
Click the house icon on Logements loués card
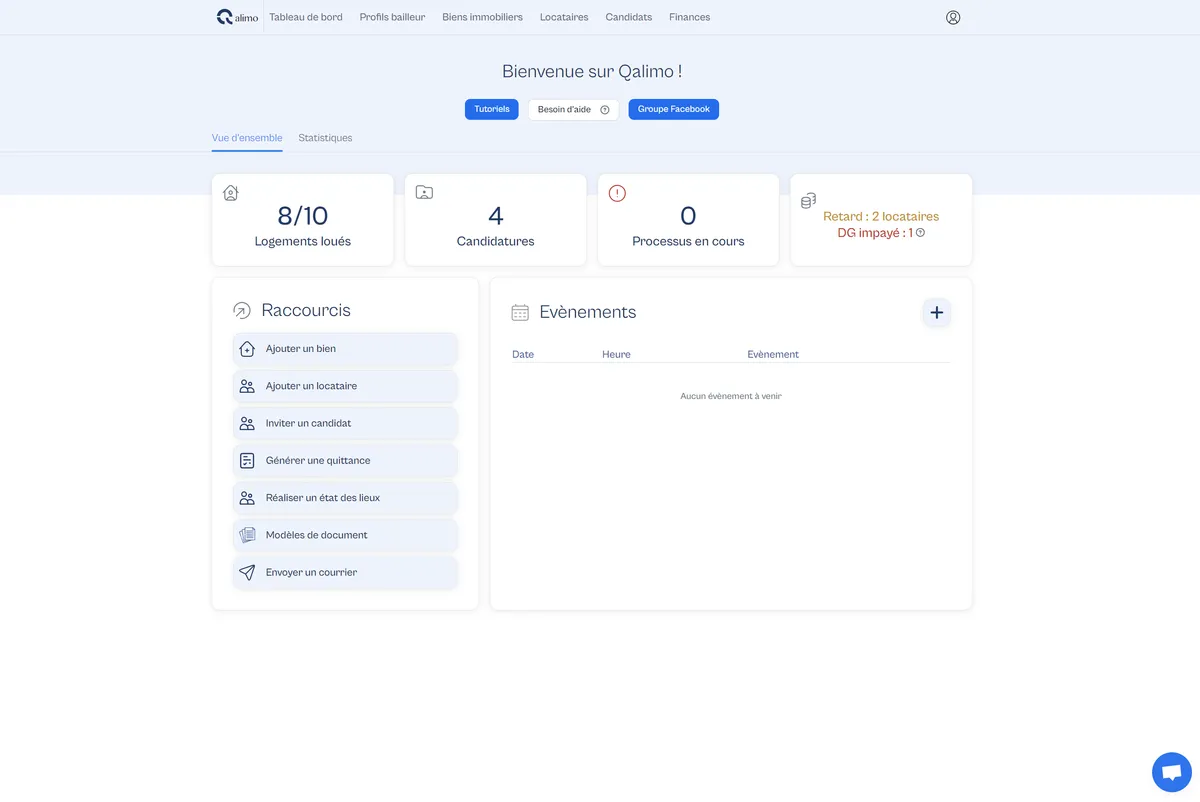(x=231, y=193)
